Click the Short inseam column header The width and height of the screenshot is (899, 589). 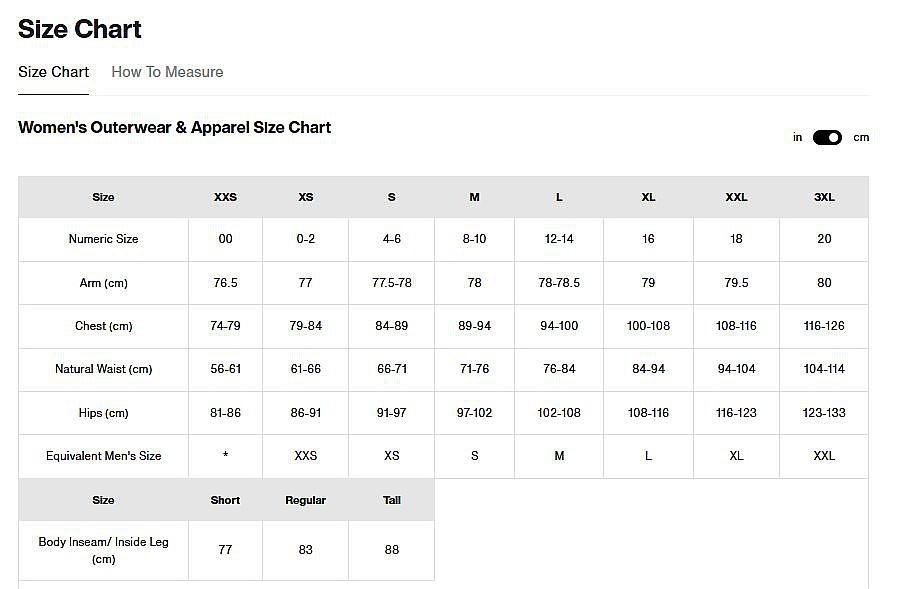point(225,500)
